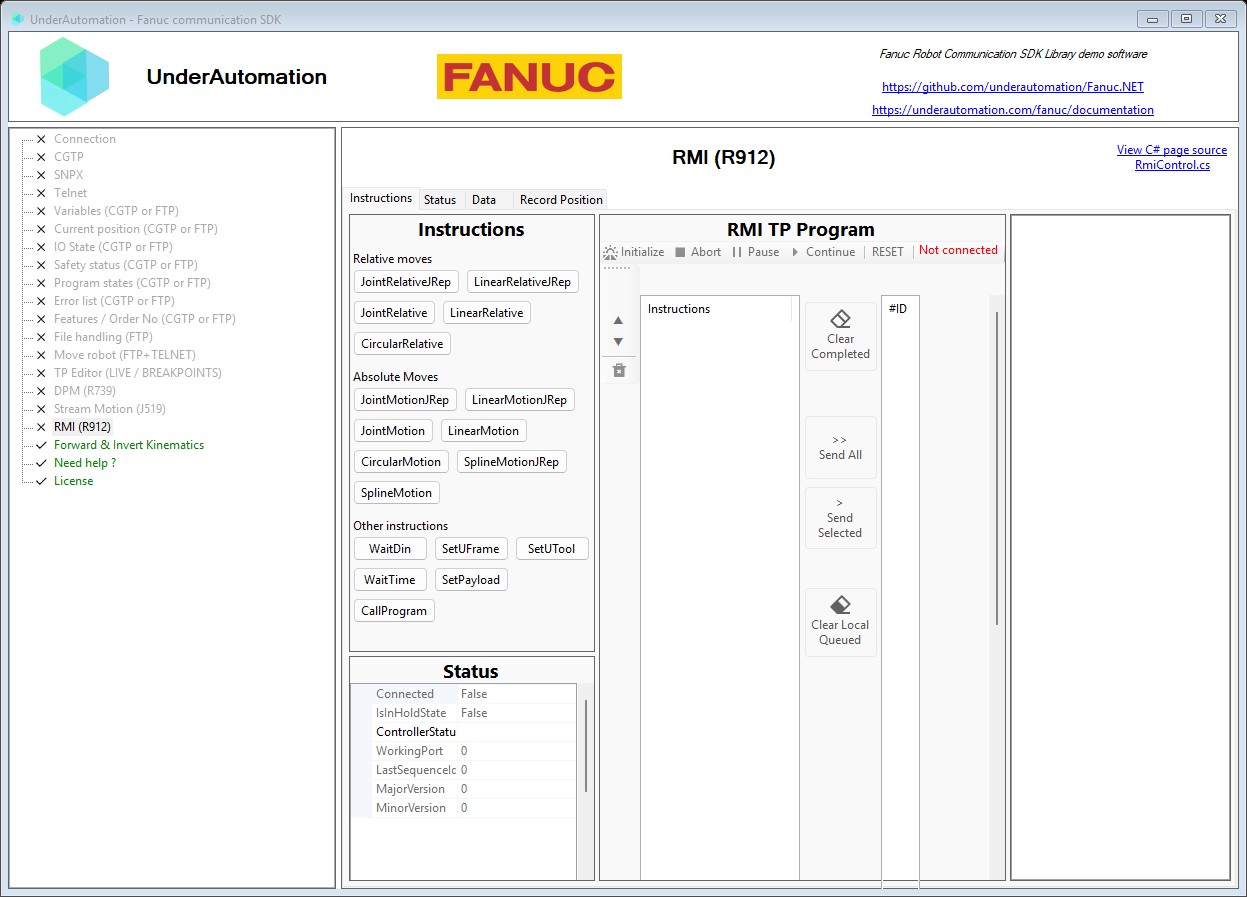
Task: Add a JointRelative instruction
Action: (x=394, y=313)
